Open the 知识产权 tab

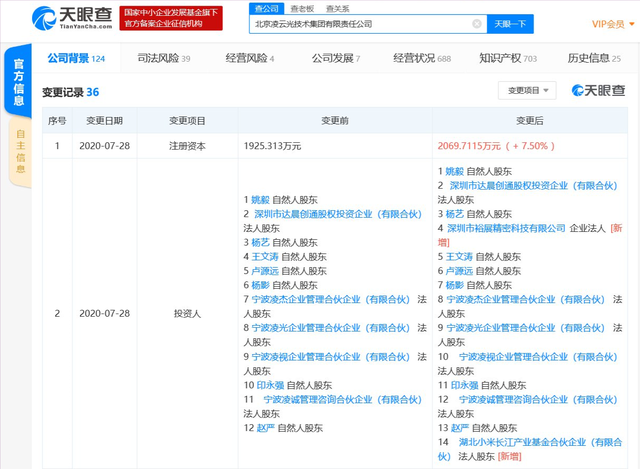[508, 58]
